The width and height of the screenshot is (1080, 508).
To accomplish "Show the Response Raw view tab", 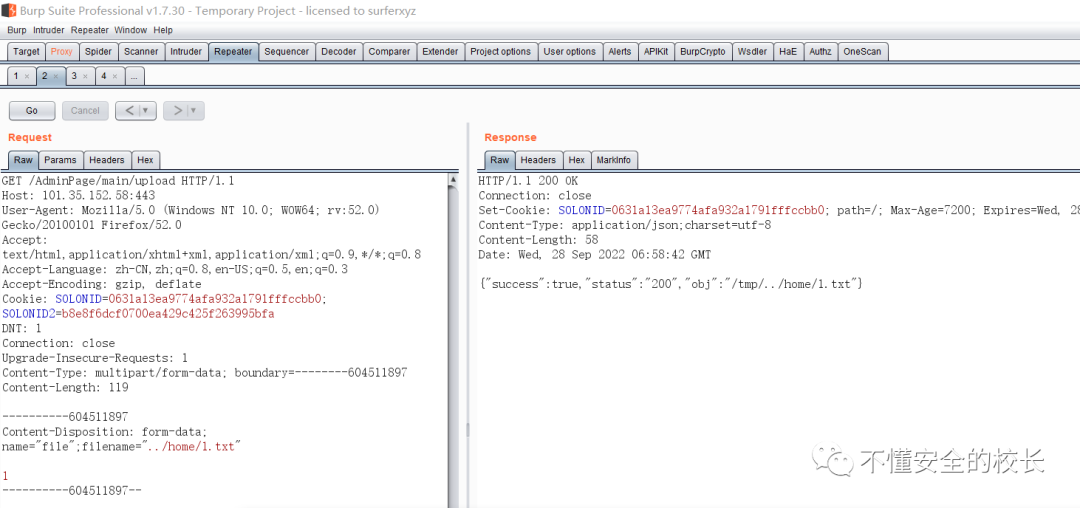I will click(500, 160).
